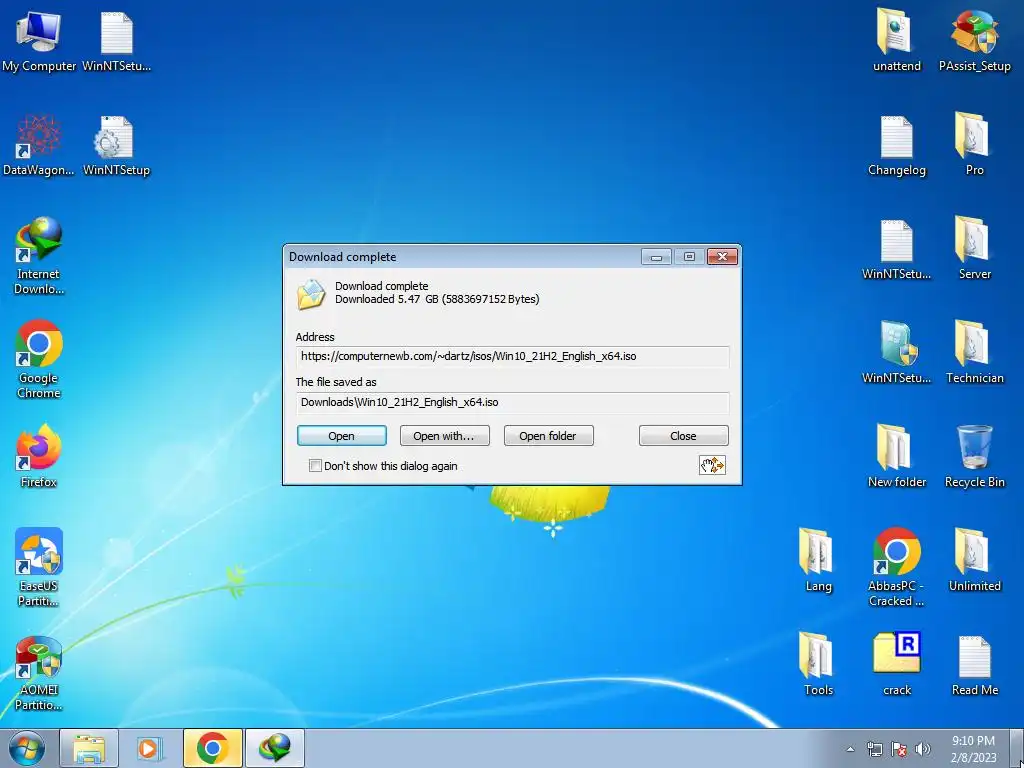
Task: Select the Pro folder icon
Action: tap(974, 145)
